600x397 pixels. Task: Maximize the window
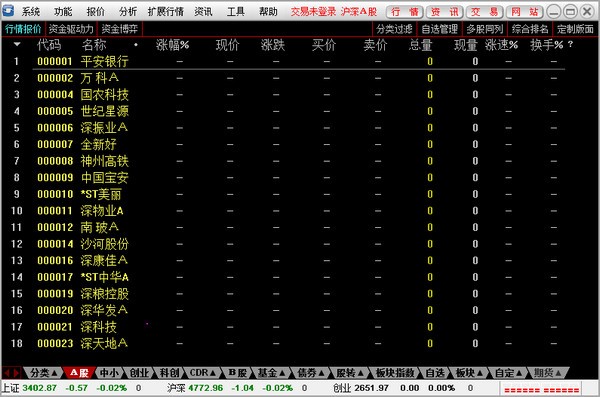pos(570,12)
